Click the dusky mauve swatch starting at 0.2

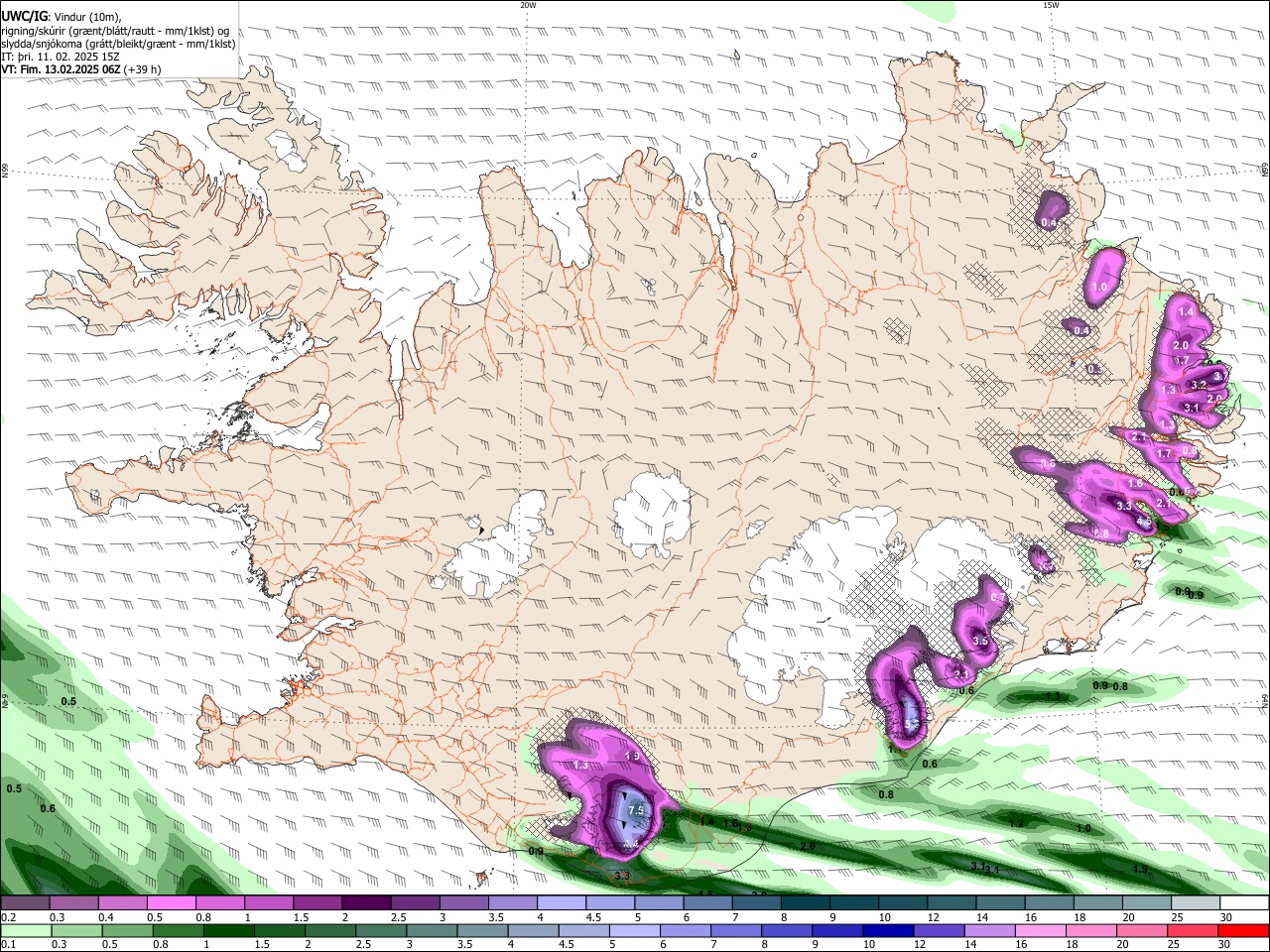(24, 902)
